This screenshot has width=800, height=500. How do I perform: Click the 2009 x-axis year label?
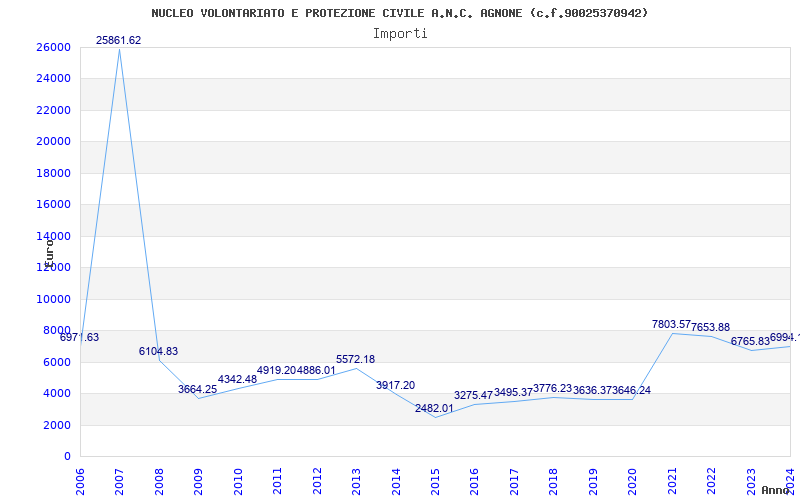tap(198, 481)
